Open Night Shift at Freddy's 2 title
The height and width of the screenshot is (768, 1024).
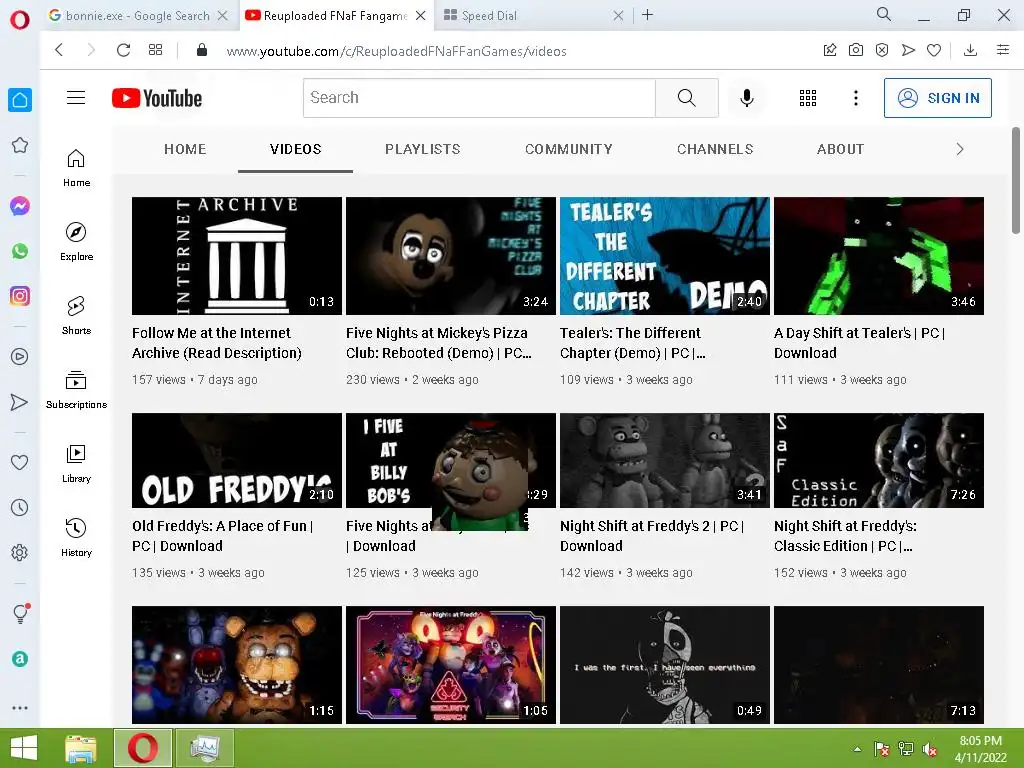click(x=652, y=536)
